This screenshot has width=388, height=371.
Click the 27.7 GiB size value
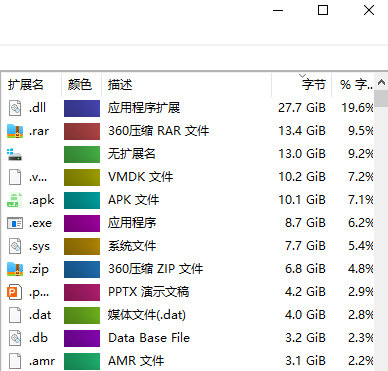click(x=302, y=108)
